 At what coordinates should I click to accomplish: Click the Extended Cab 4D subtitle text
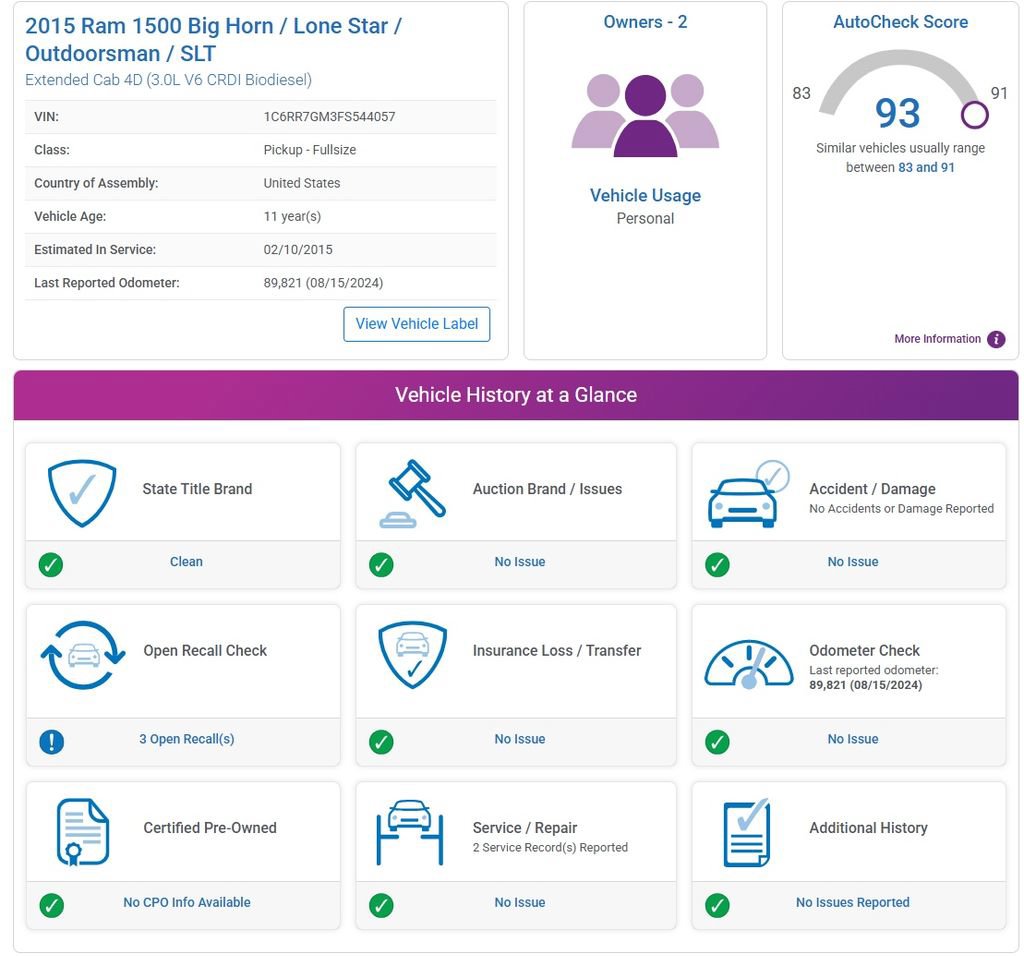[168, 80]
